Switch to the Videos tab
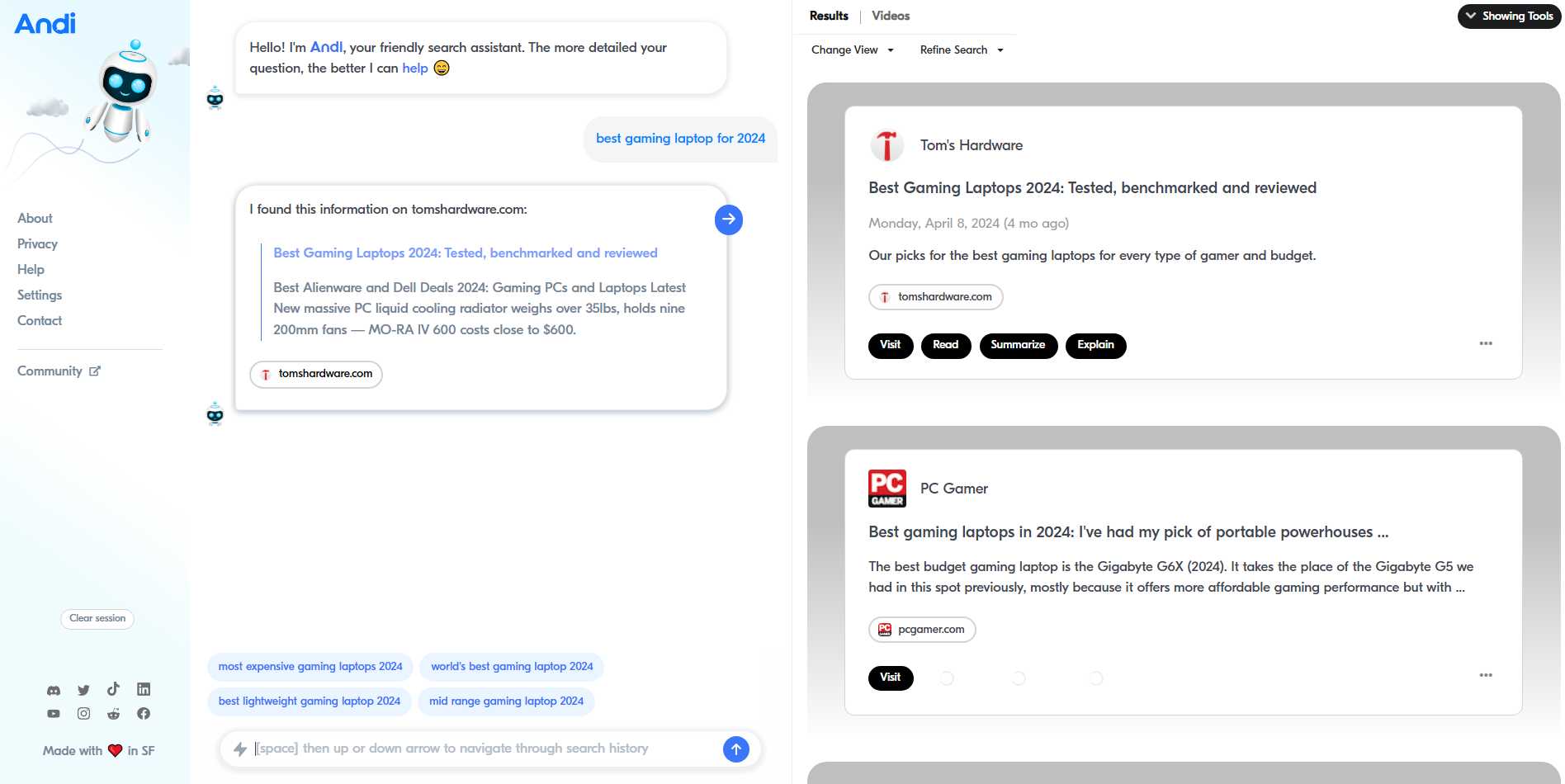The image size is (1565, 784). (x=891, y=16)
